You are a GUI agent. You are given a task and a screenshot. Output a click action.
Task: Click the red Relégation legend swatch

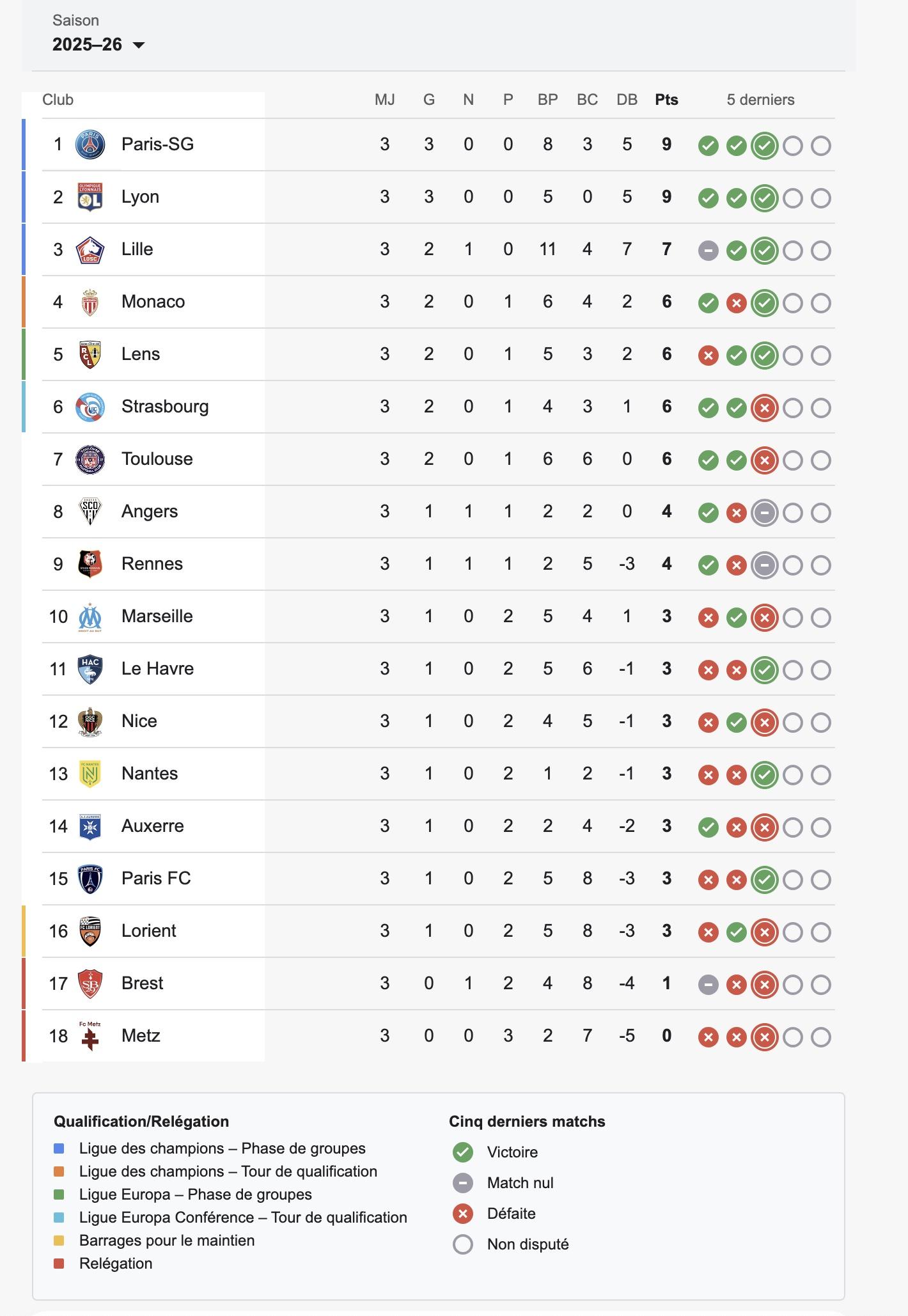[x=59, y=1264]
